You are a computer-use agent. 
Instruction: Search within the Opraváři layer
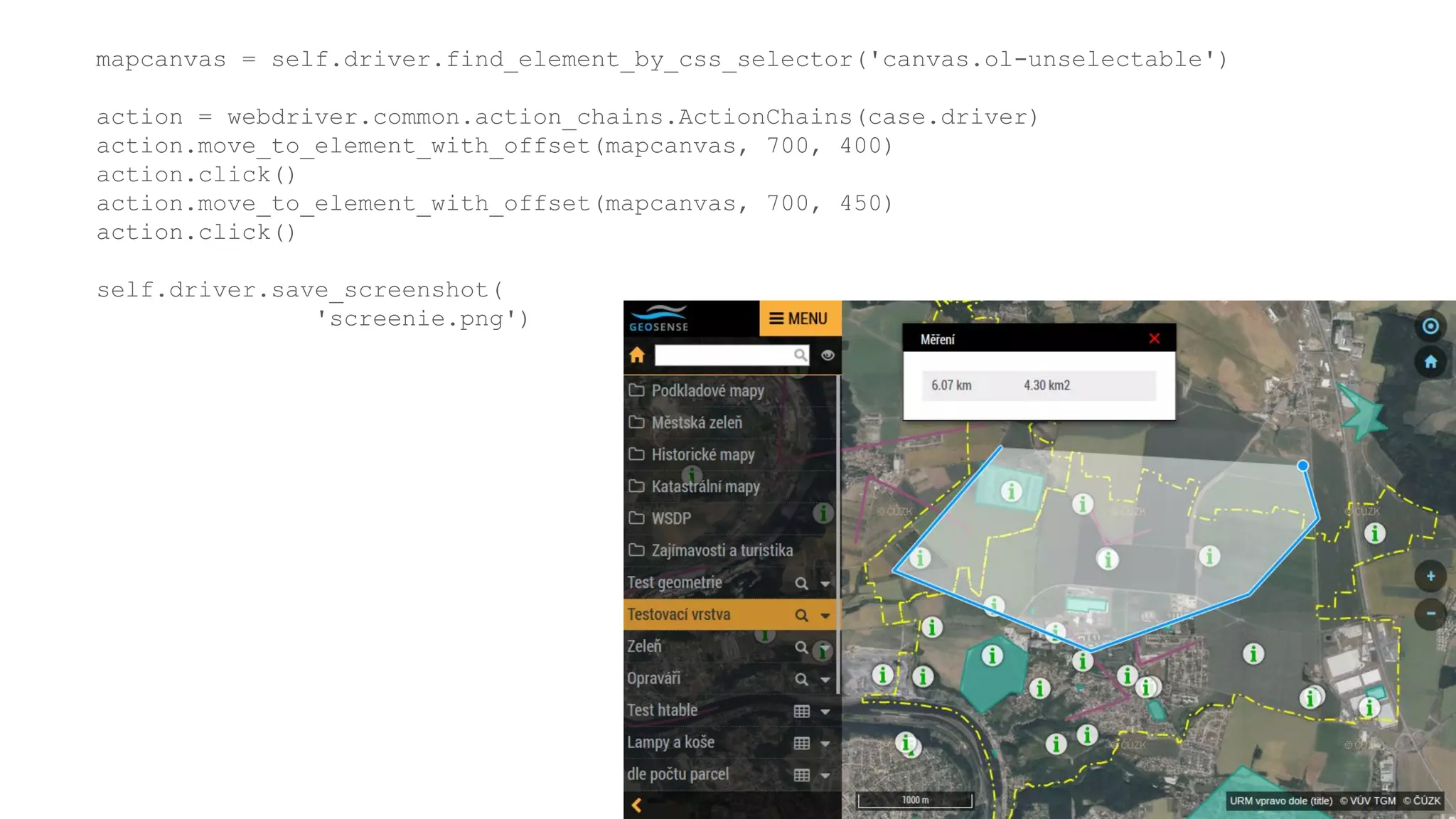801,679
